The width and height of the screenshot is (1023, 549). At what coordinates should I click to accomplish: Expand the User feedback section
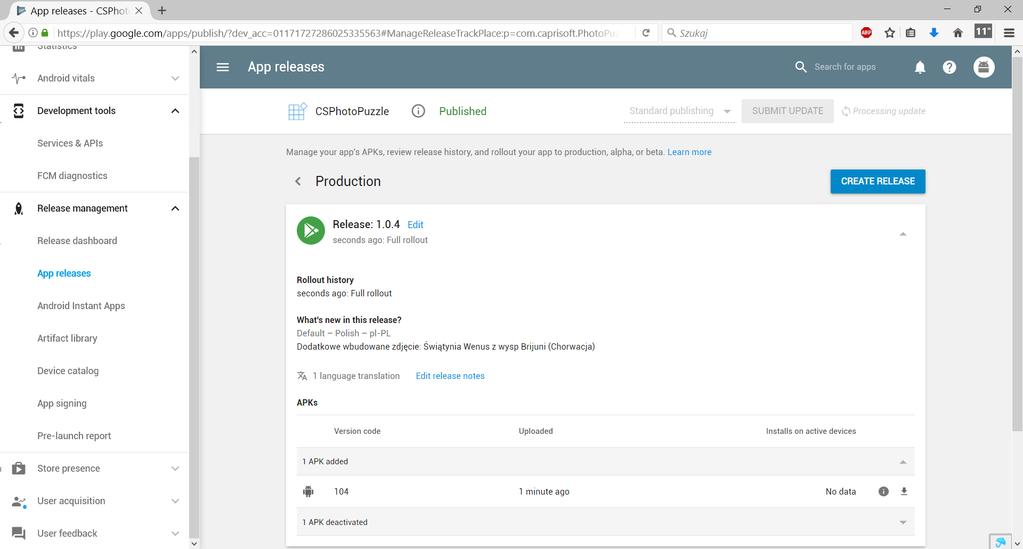pyautogui.click(x=175, y=533)
